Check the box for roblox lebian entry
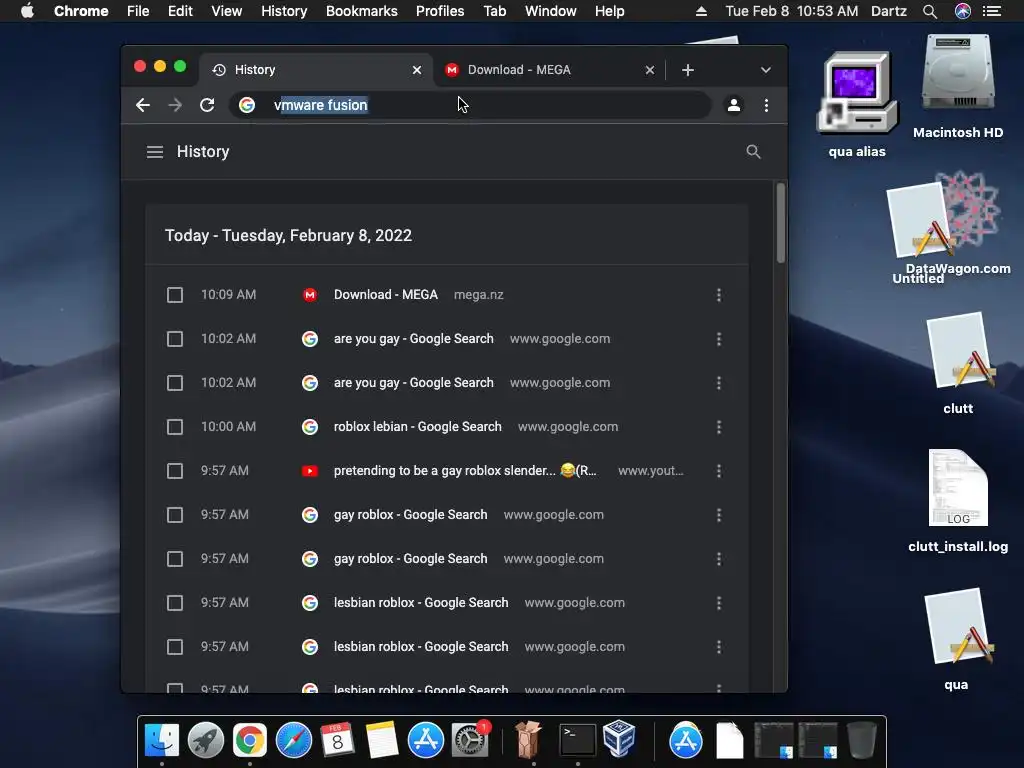This screenshot has height=768, width=1024. (x=174, y=427)
